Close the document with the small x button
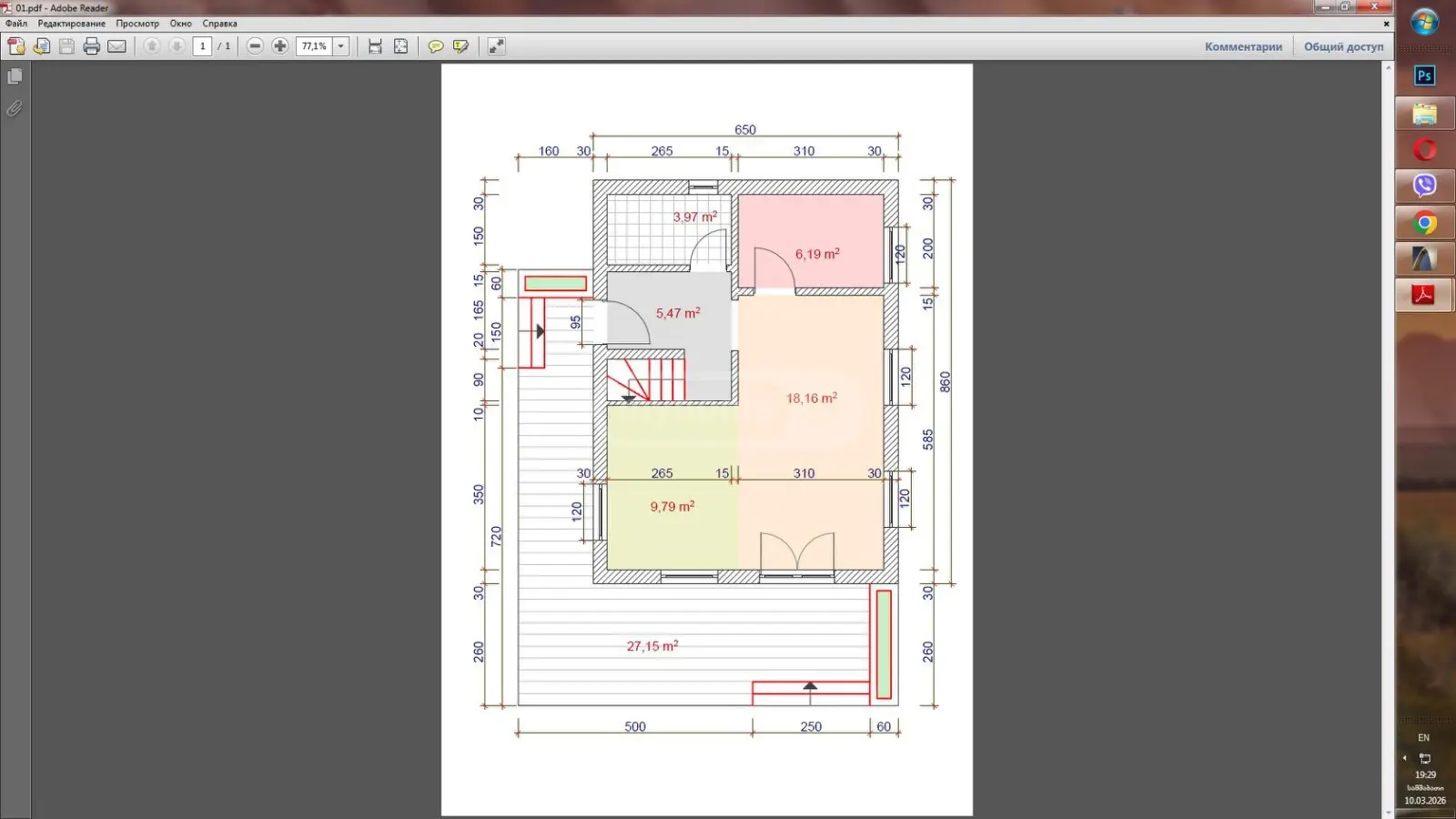This screenshot has height=819, width=1456. click(x=1387, y=24)
